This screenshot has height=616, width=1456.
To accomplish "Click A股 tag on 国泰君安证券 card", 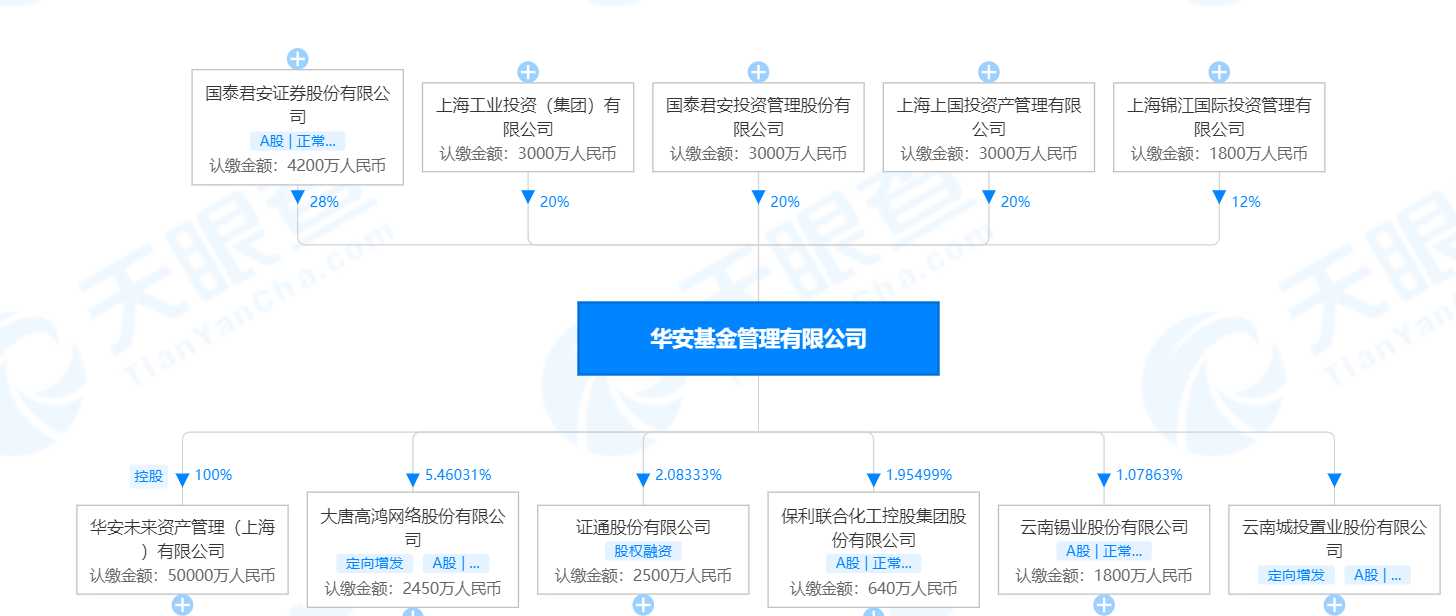I will (x=298, y=141).
